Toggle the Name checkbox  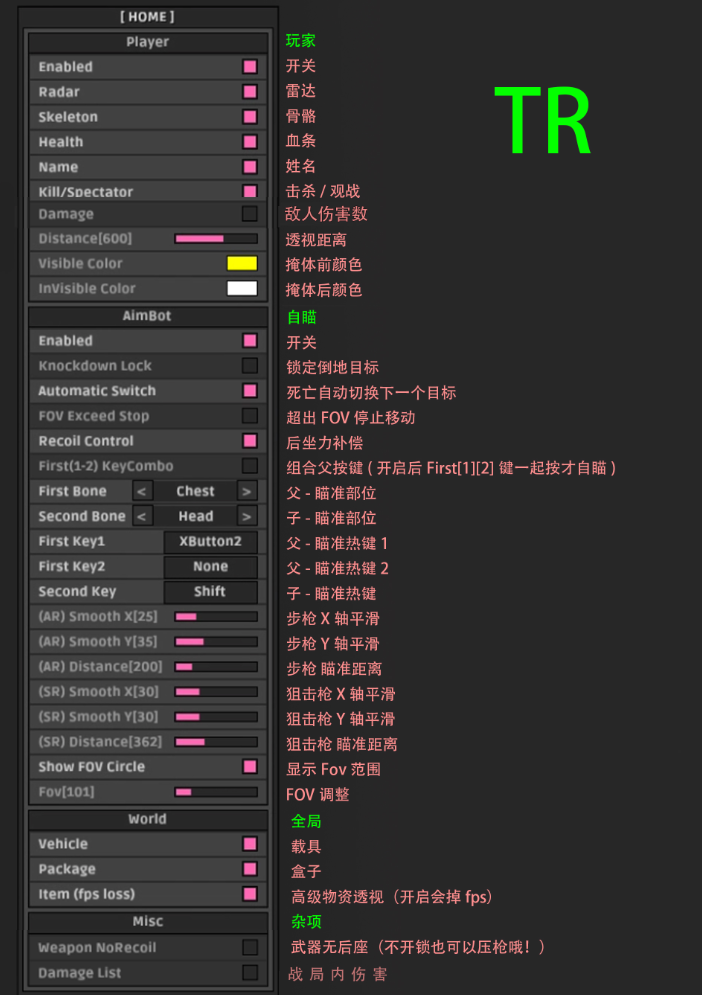click(x=249, y=167)
